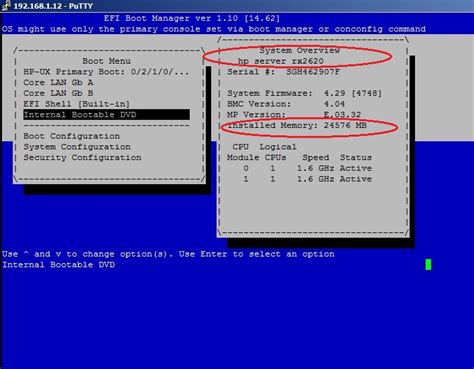Select HP-UX Primary Boot entry
The height and width of the screenshot is (369, 474).
pos(106,72)
